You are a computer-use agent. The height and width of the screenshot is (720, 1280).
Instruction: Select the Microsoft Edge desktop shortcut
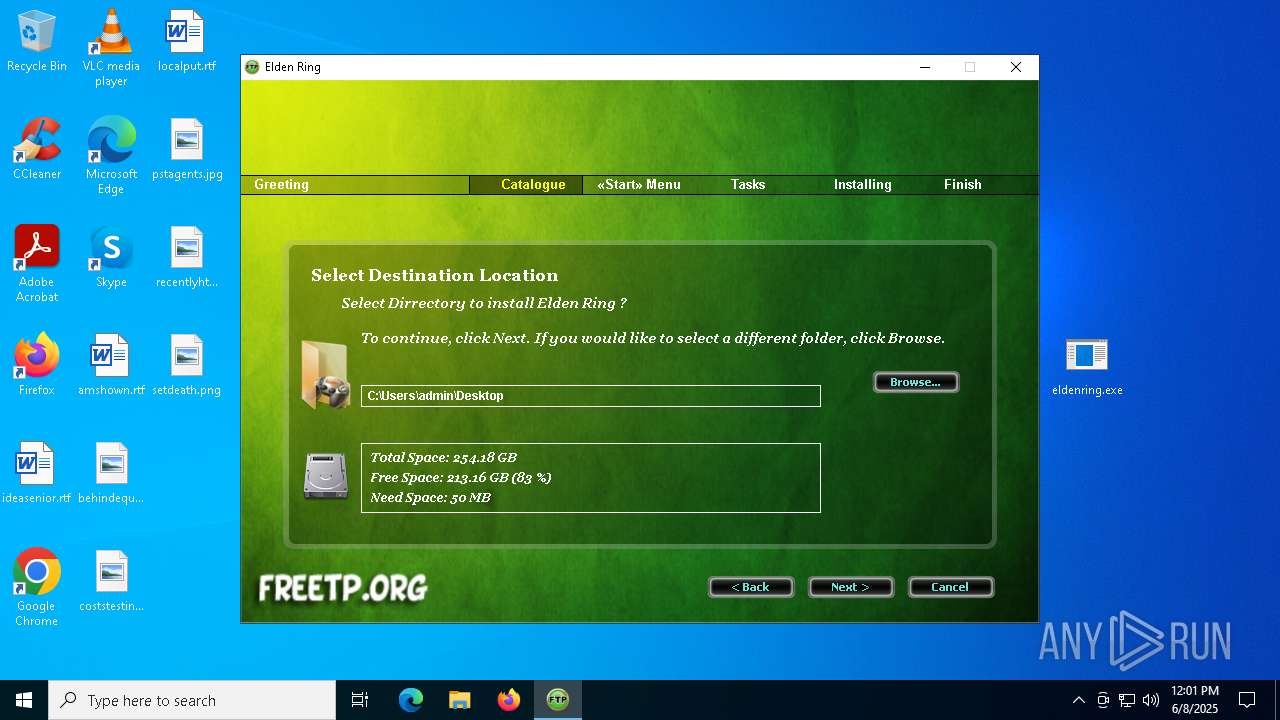[111, 156]
